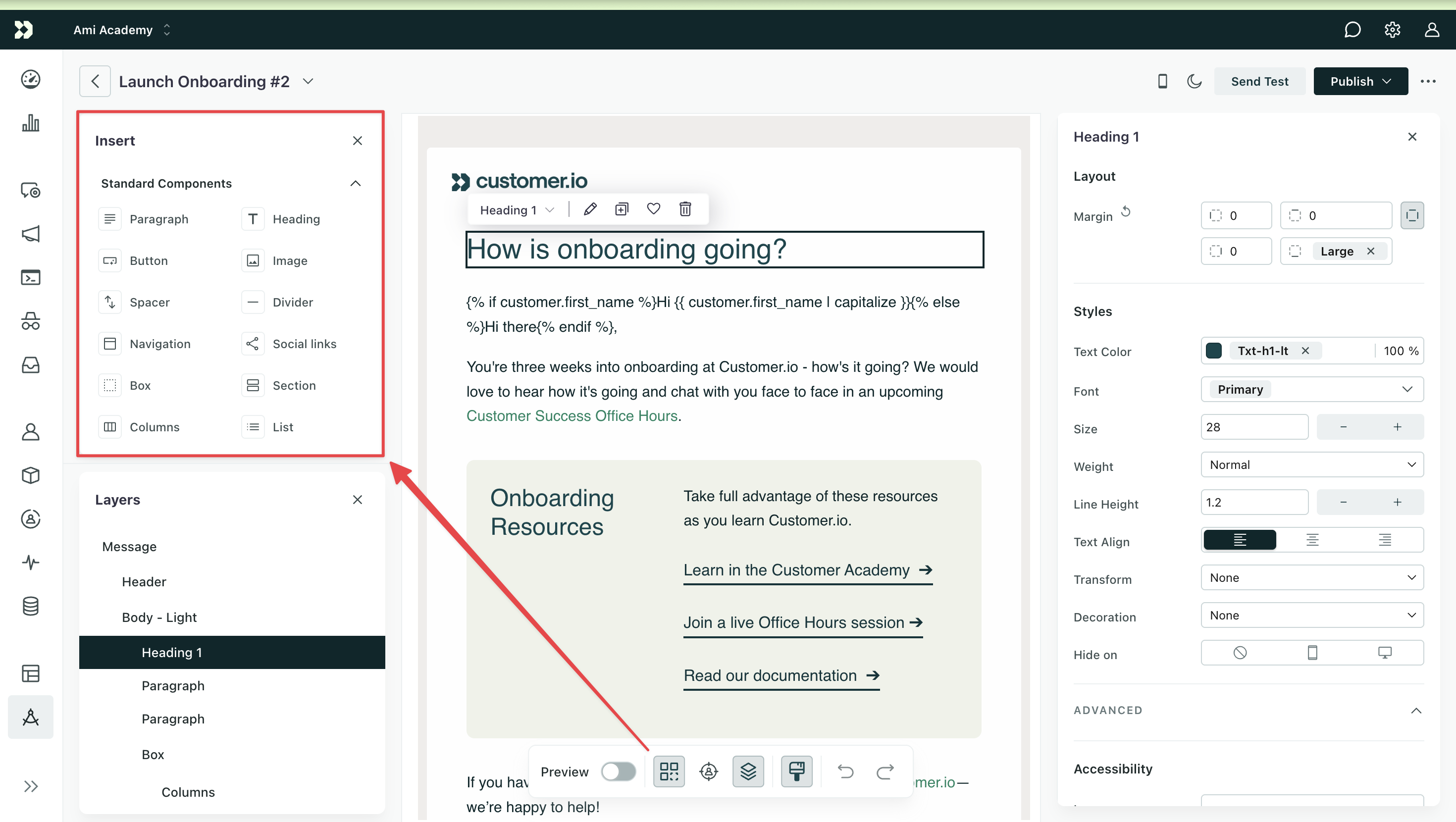Open the chat messages icon in top bar
The width and height of the screenshot is (1456, 822).
[x=1352, y=29]
